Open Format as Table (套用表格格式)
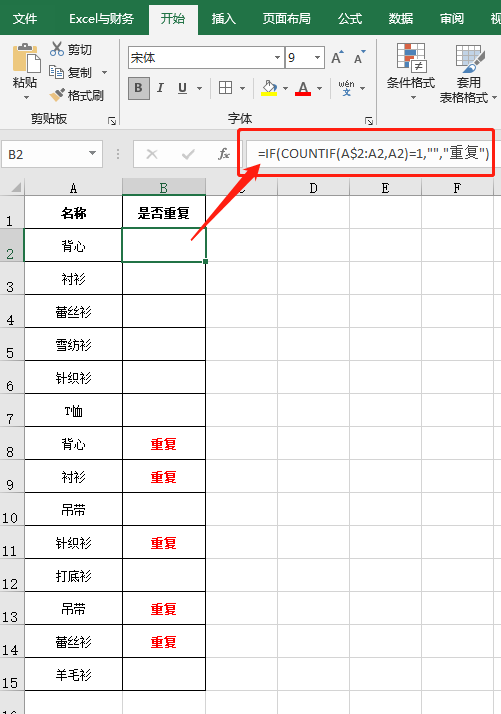This screenshot has height=714, width=501. coord(469,73)
